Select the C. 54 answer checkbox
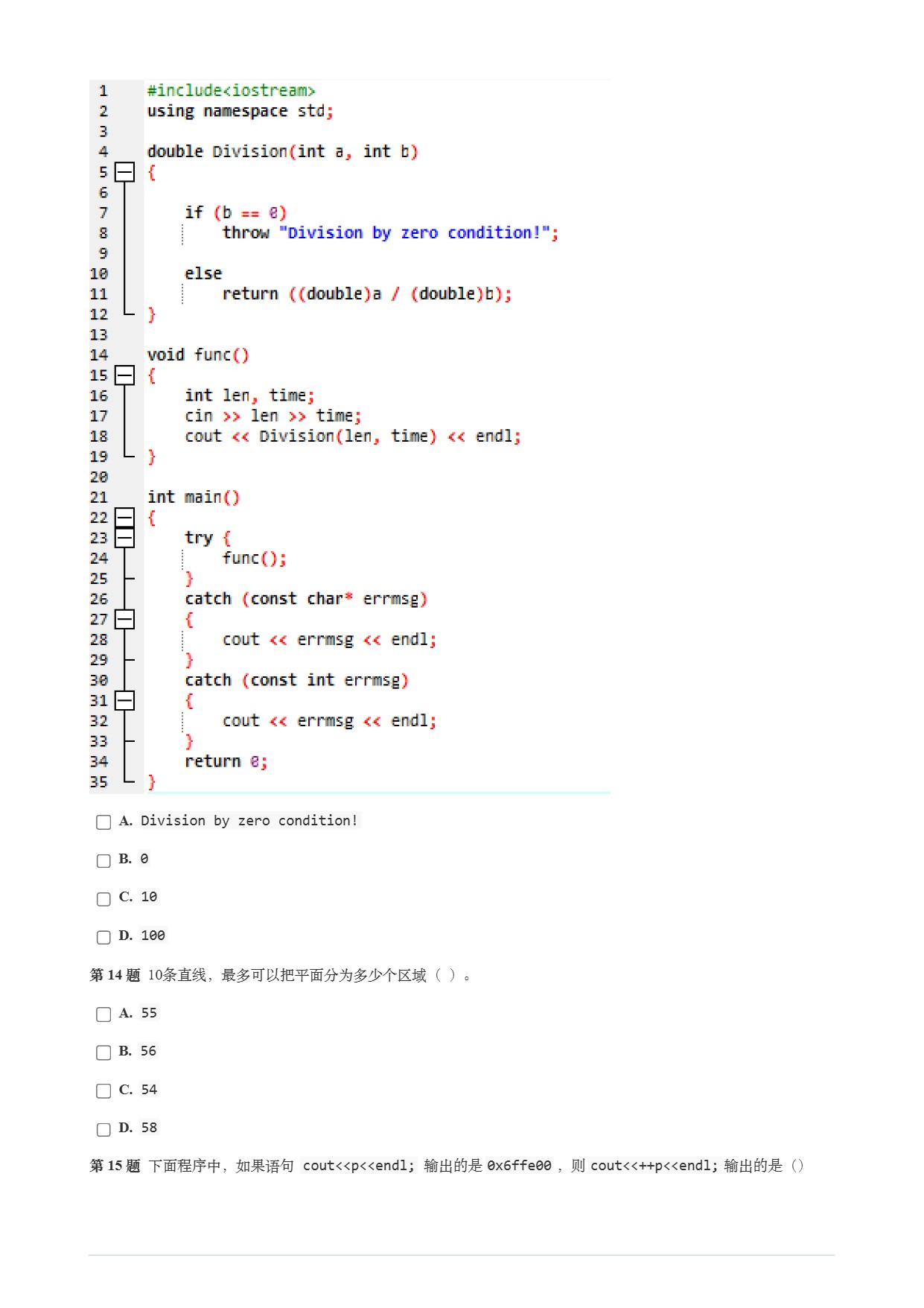This screenshot has width=924, height=1308. pyautogui.click(x=103, y=1090)
